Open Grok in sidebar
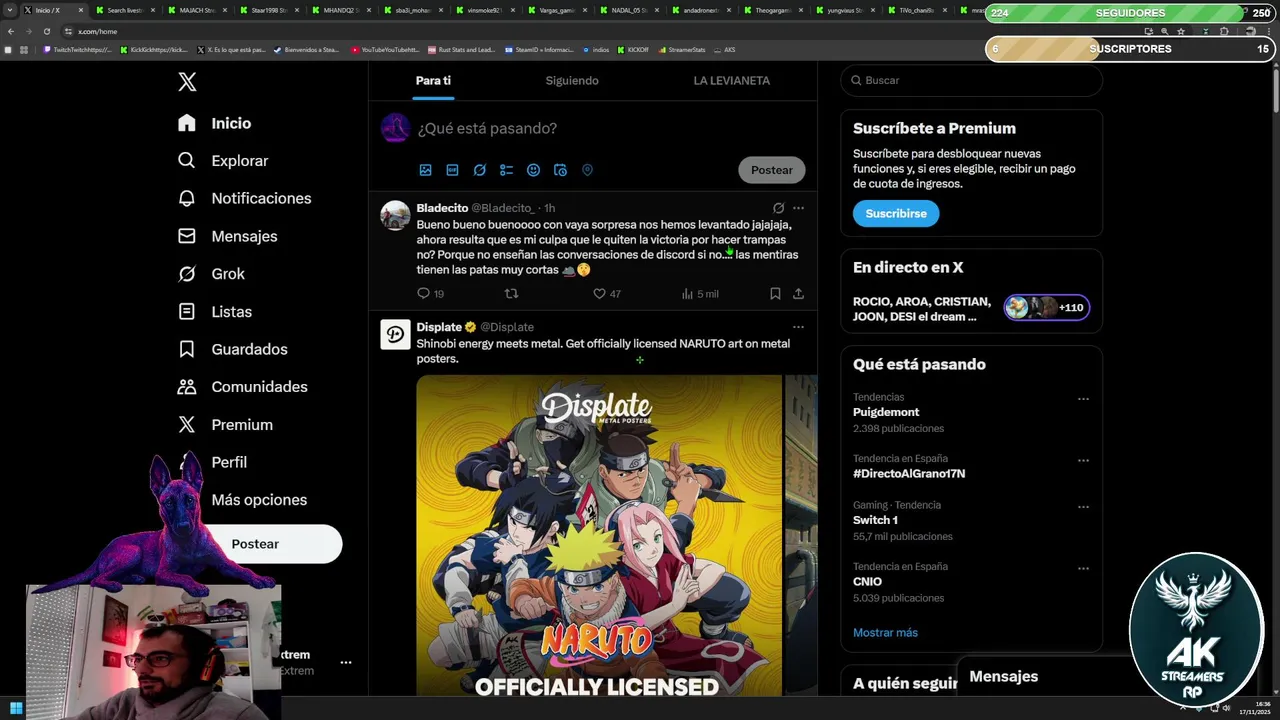Image resolution: width=1280 pixels, height=720 pixels. point(210,274)
